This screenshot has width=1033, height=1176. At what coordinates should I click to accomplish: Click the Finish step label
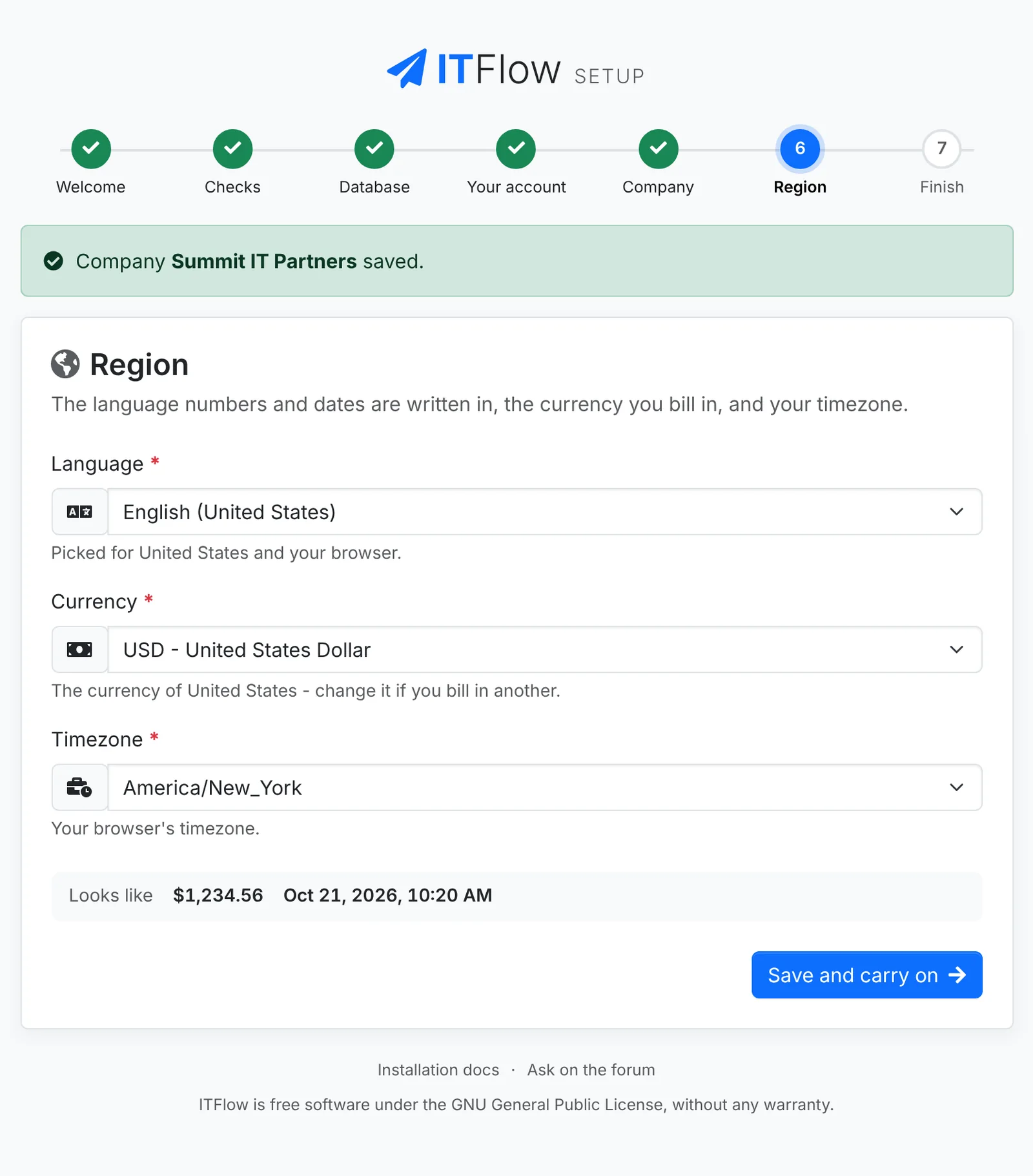pyautogui.click(x=941, y=187)
